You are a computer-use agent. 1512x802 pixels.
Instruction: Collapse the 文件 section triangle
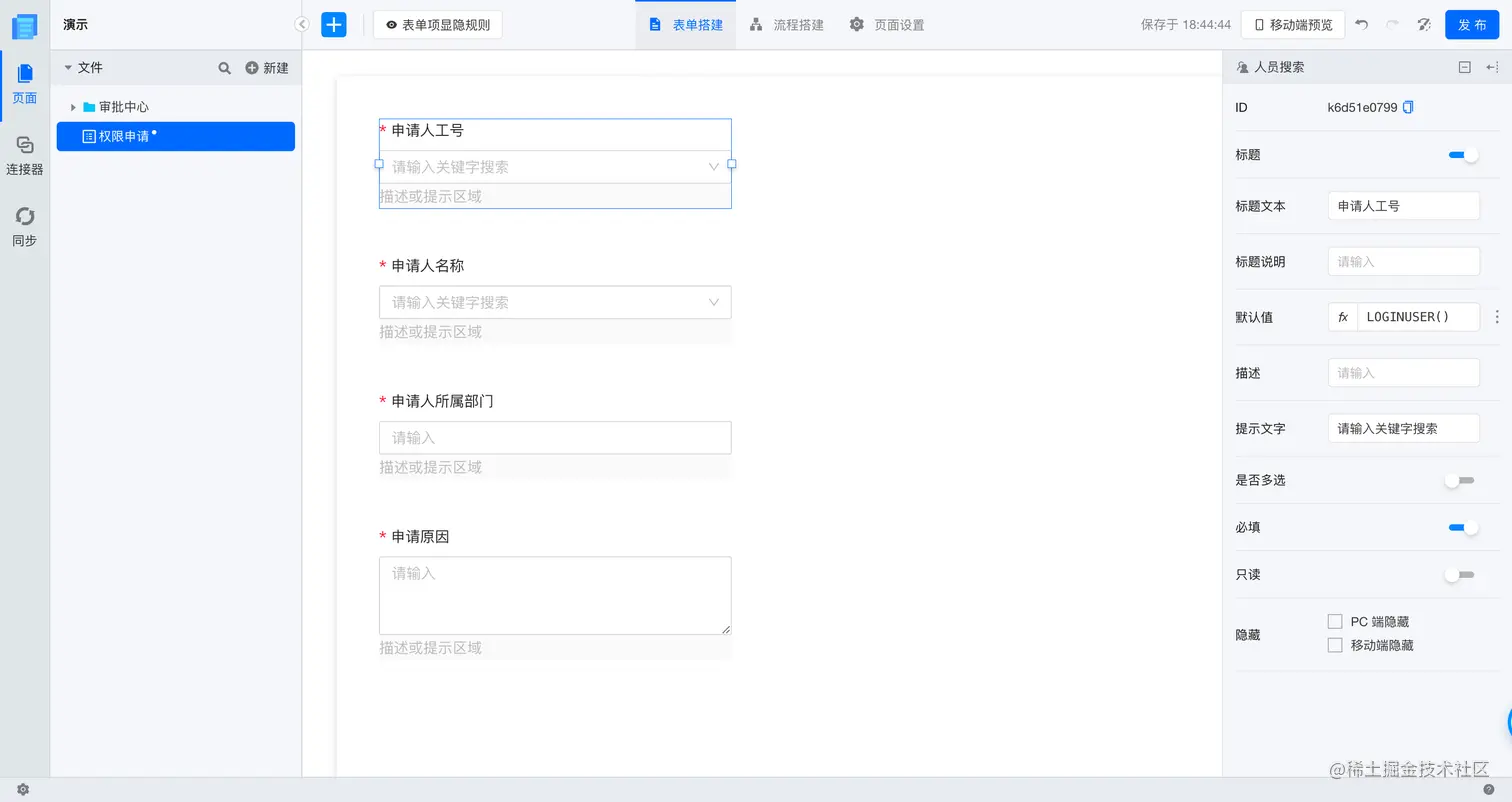[68, 68]
